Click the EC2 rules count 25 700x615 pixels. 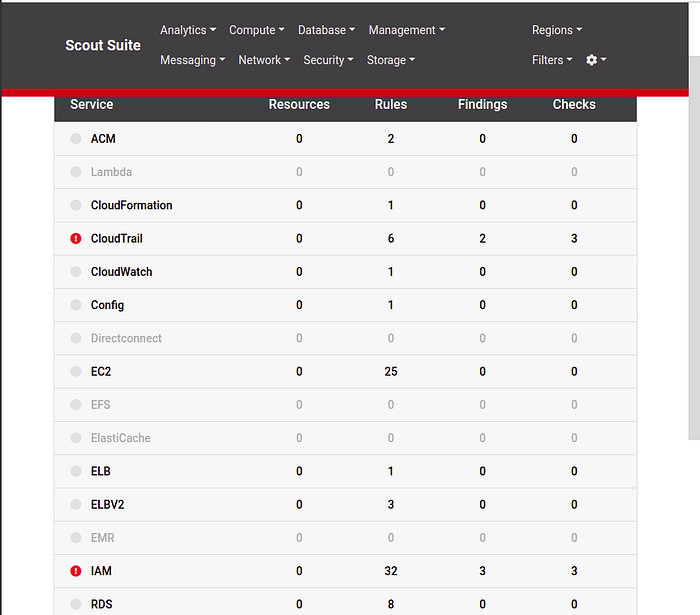tap(391, 371)
